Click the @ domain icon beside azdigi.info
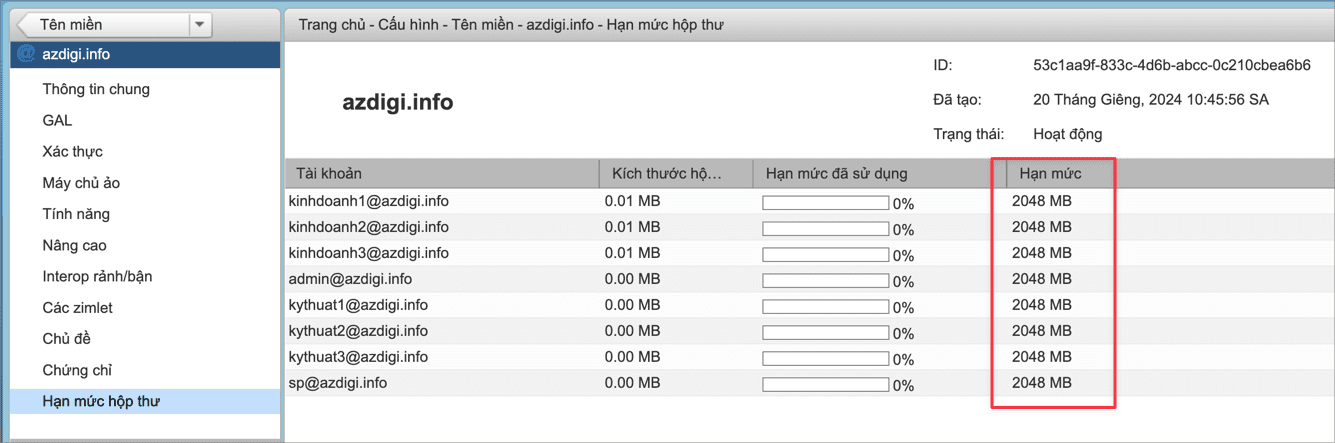 pos(26,54)
